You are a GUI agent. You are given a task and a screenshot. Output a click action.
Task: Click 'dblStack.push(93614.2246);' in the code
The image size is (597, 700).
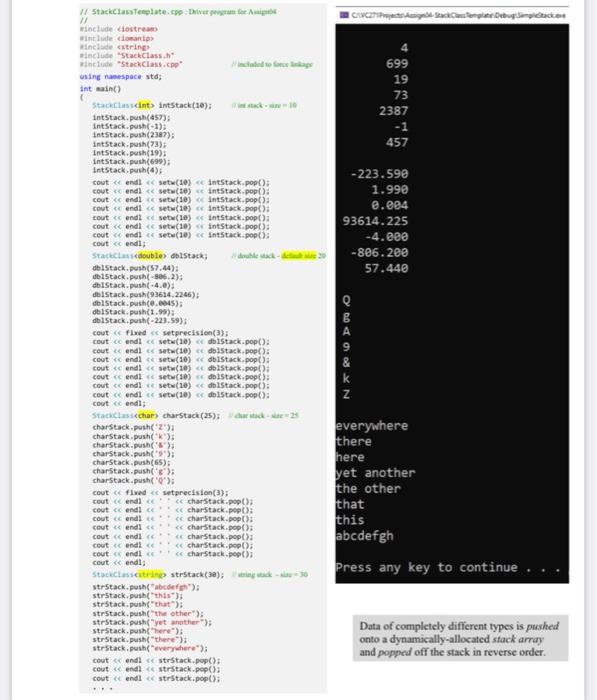point(146,295)
